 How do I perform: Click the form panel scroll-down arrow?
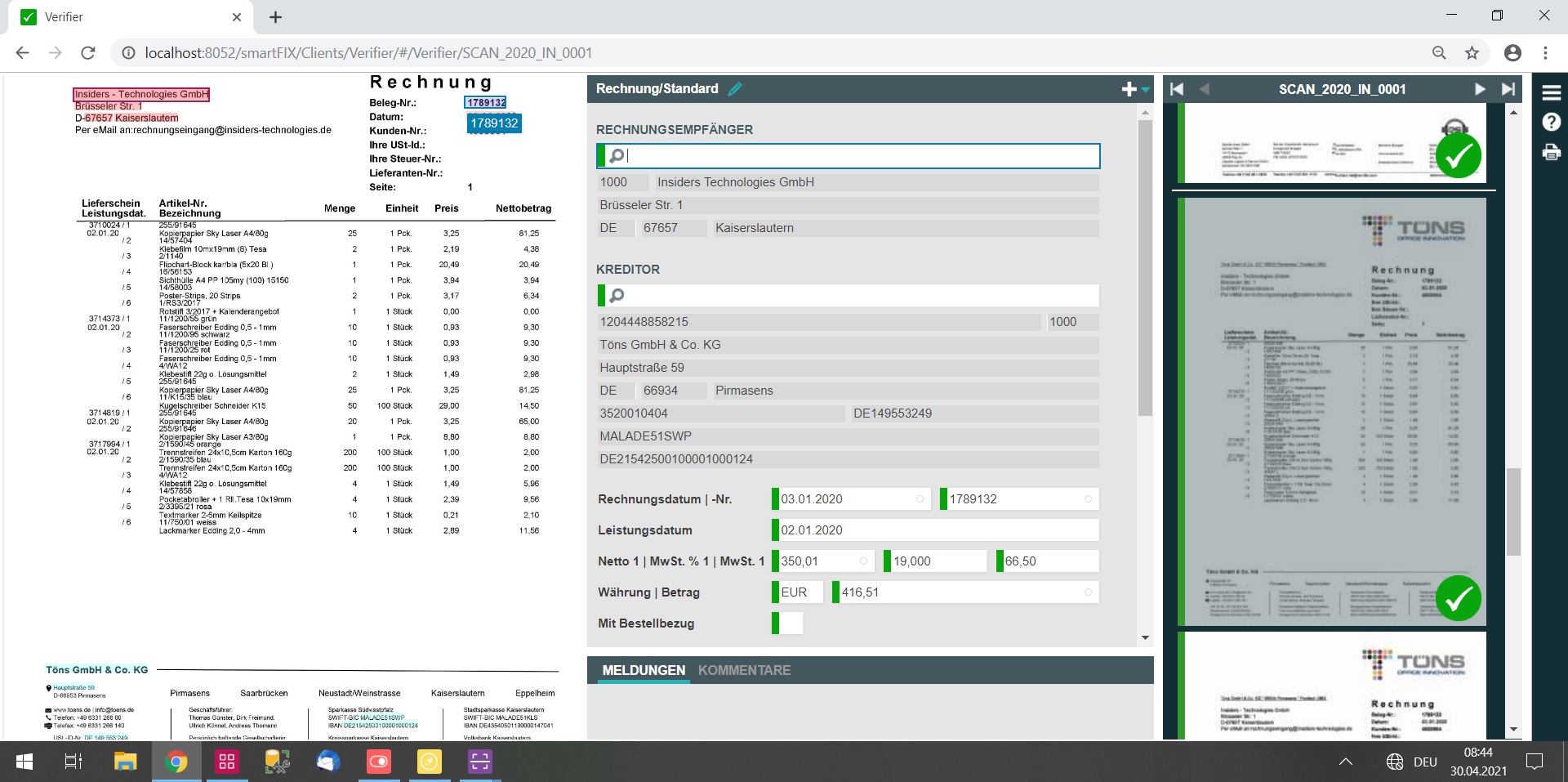coord(1145,637)
